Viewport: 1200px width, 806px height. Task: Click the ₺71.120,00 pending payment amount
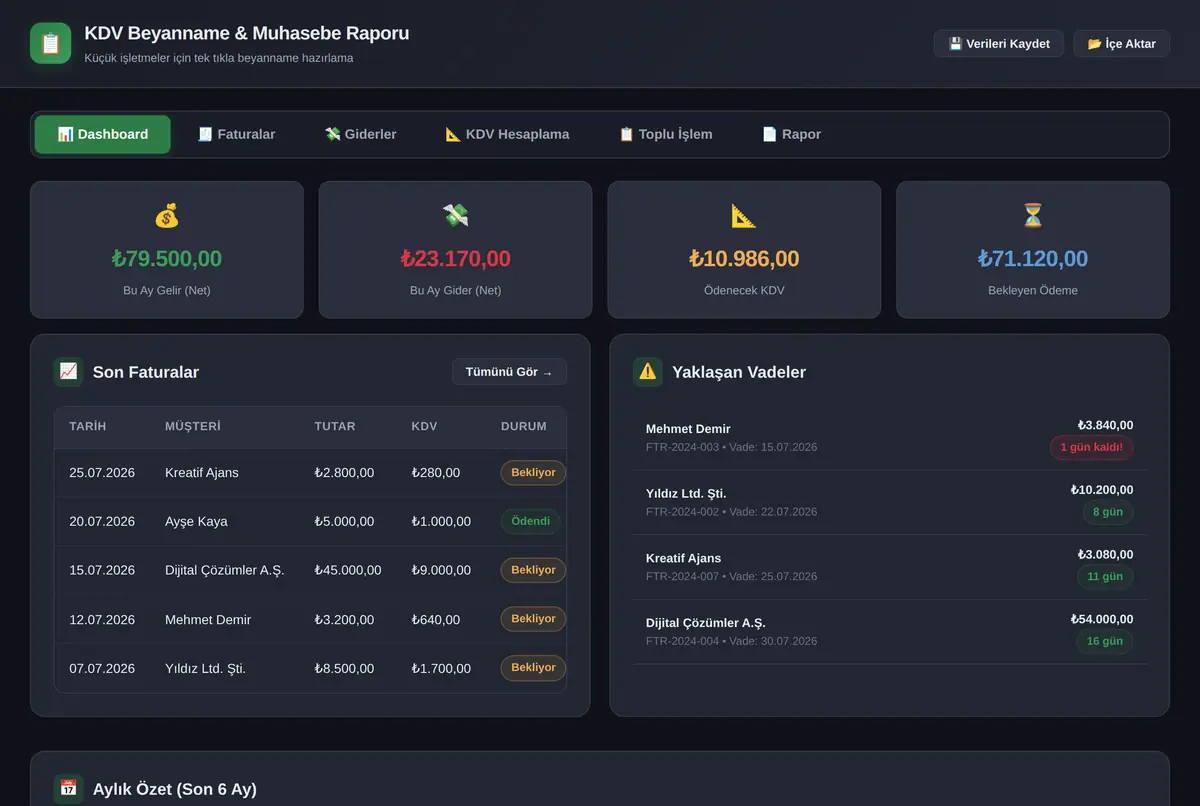[1033, 259]
